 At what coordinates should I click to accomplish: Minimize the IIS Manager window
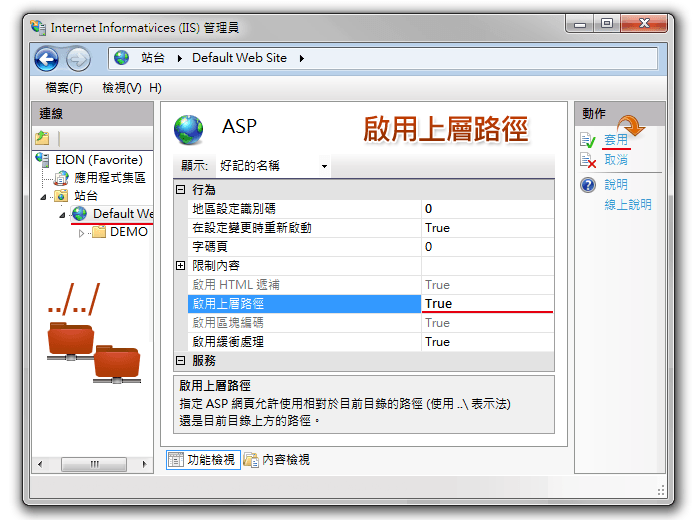580,24
